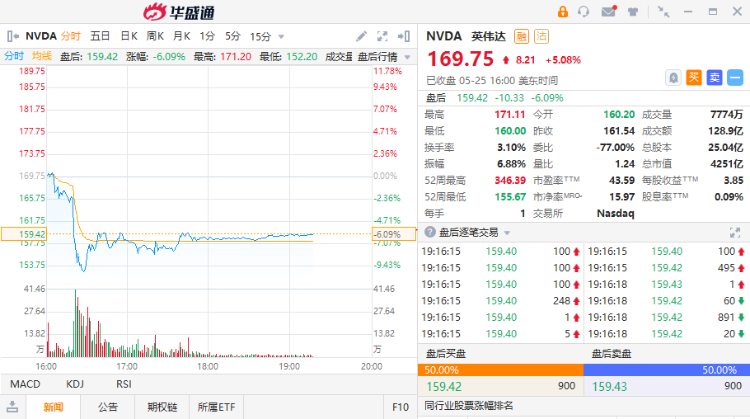This screenshot has width=750, height=419.
Task: Click the tick trade with volume 891
Action: 665,317
